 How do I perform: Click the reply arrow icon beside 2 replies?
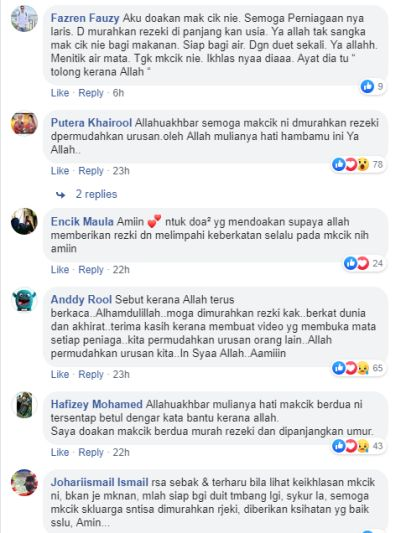coord(60,195)
